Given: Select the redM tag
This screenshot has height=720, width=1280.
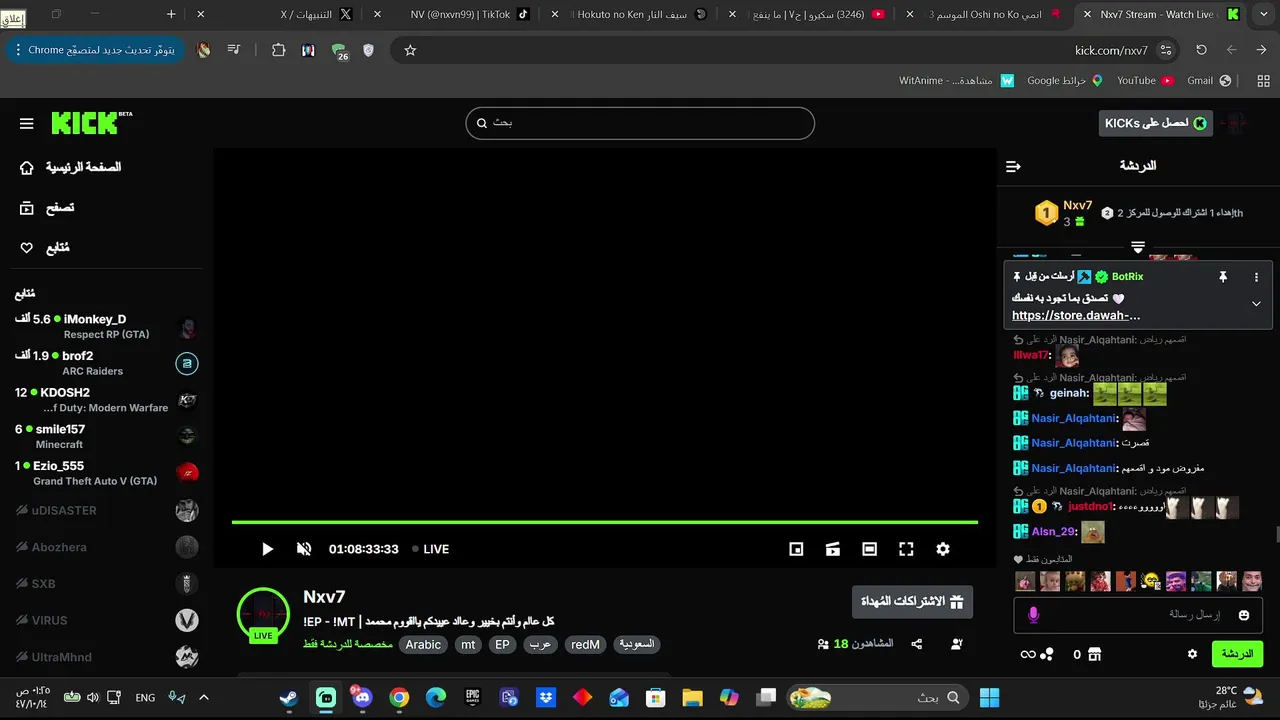Looking at the screenshot, I should click(x=585, y=645).
